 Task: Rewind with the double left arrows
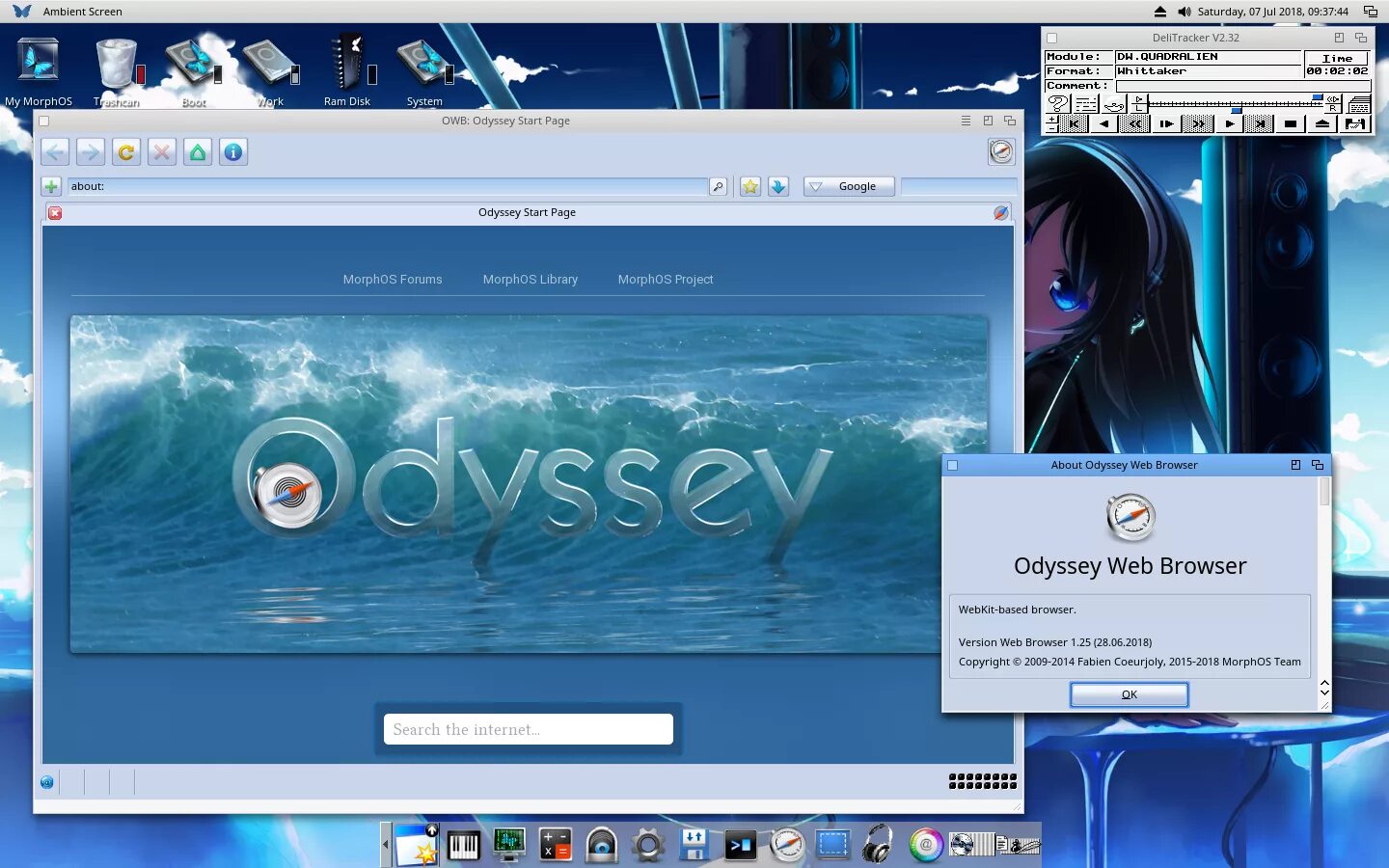point(1135,123)
